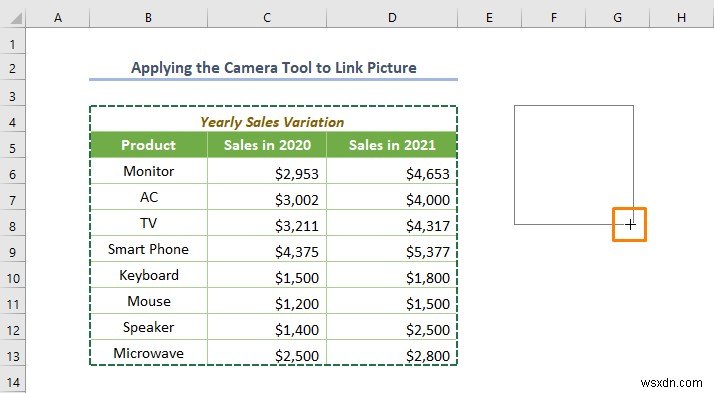This screenshot has height=393, width=714.
Task: Select column B header
Action: tap(148, 18)
